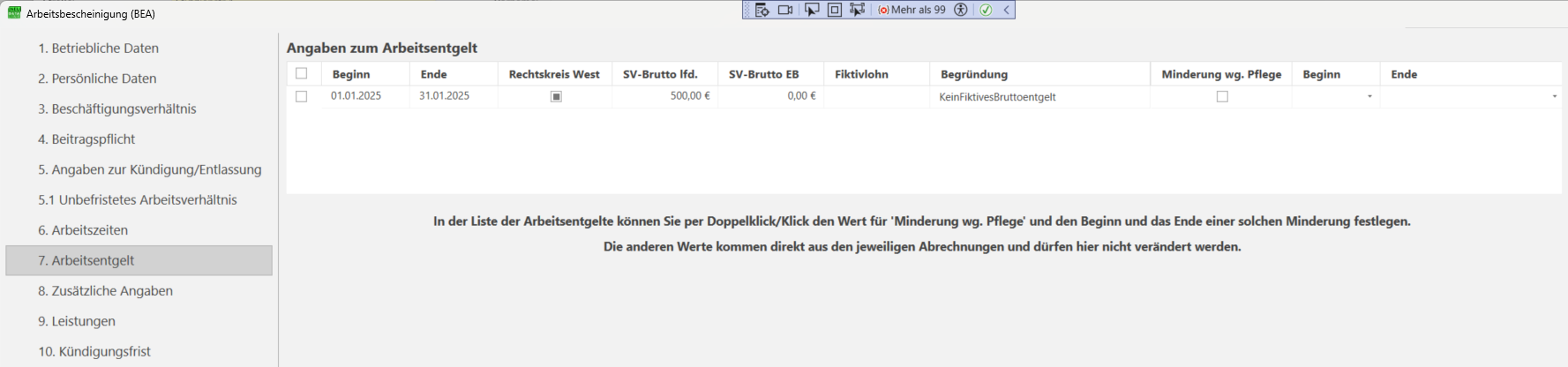The width and height of the screenshot is (1568, 367).
Task: Click the 'Rechtskreis West' column header
Action: pyautogui.click(x=554, y=74)
